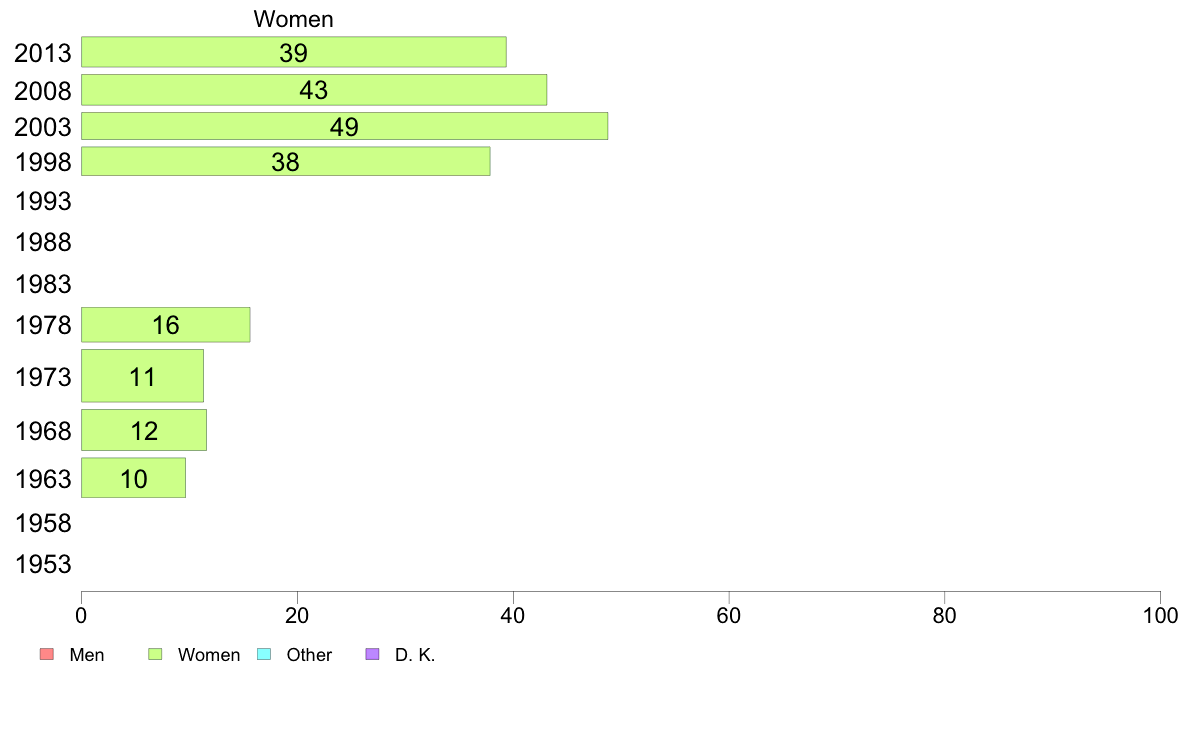Click the Other legend text label
The image size is (1188, 736).
309,655
